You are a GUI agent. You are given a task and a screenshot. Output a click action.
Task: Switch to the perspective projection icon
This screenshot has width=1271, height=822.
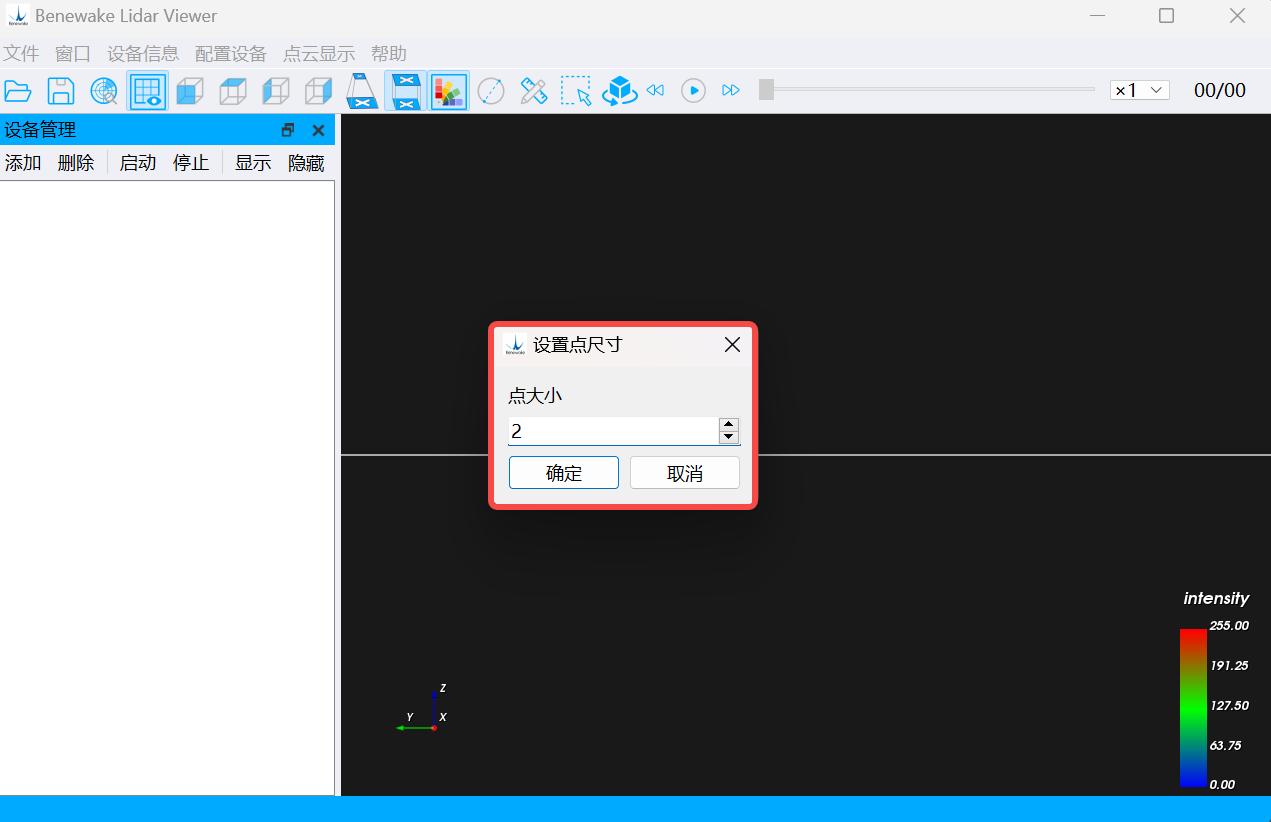point(362,91)
